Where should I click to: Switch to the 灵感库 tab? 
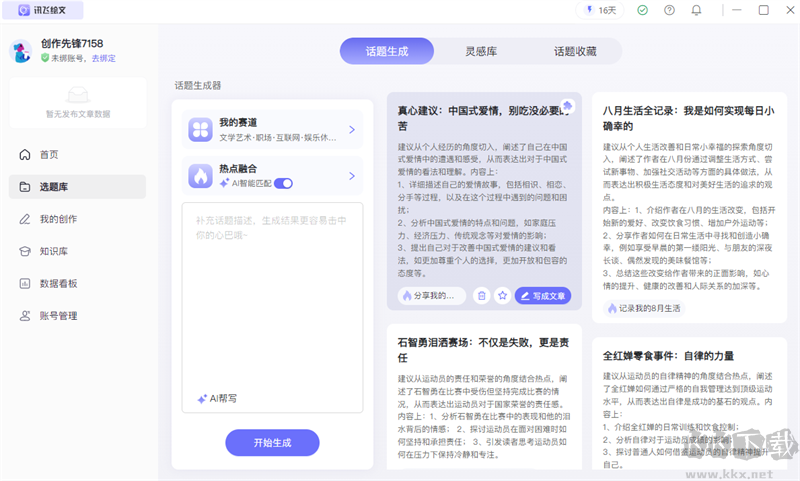[x=481, y=51]
